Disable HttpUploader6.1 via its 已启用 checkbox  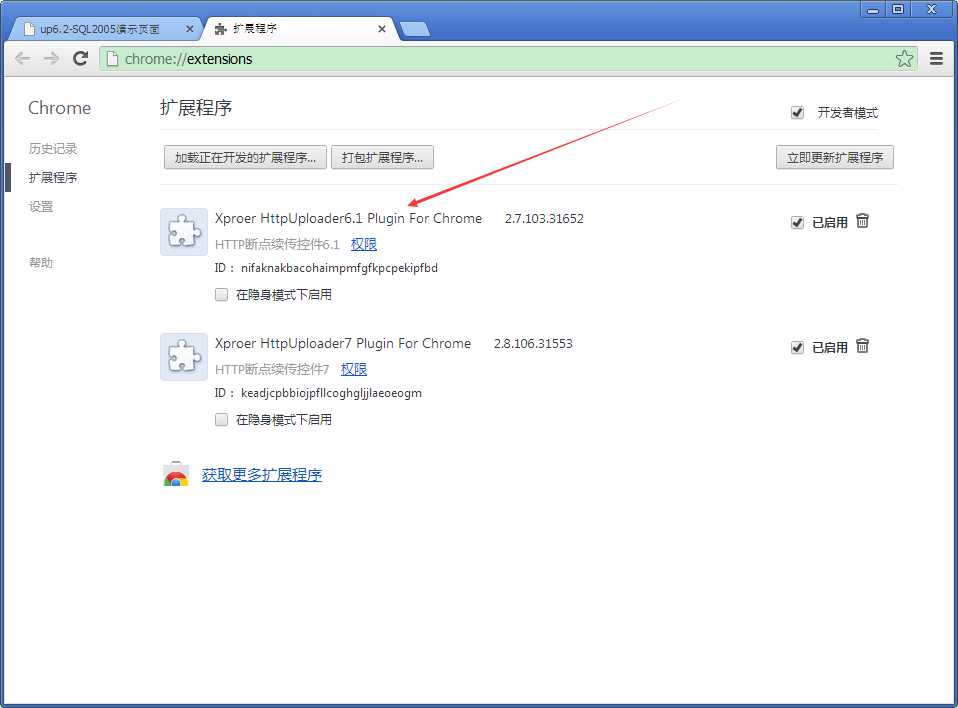(797, 222)
